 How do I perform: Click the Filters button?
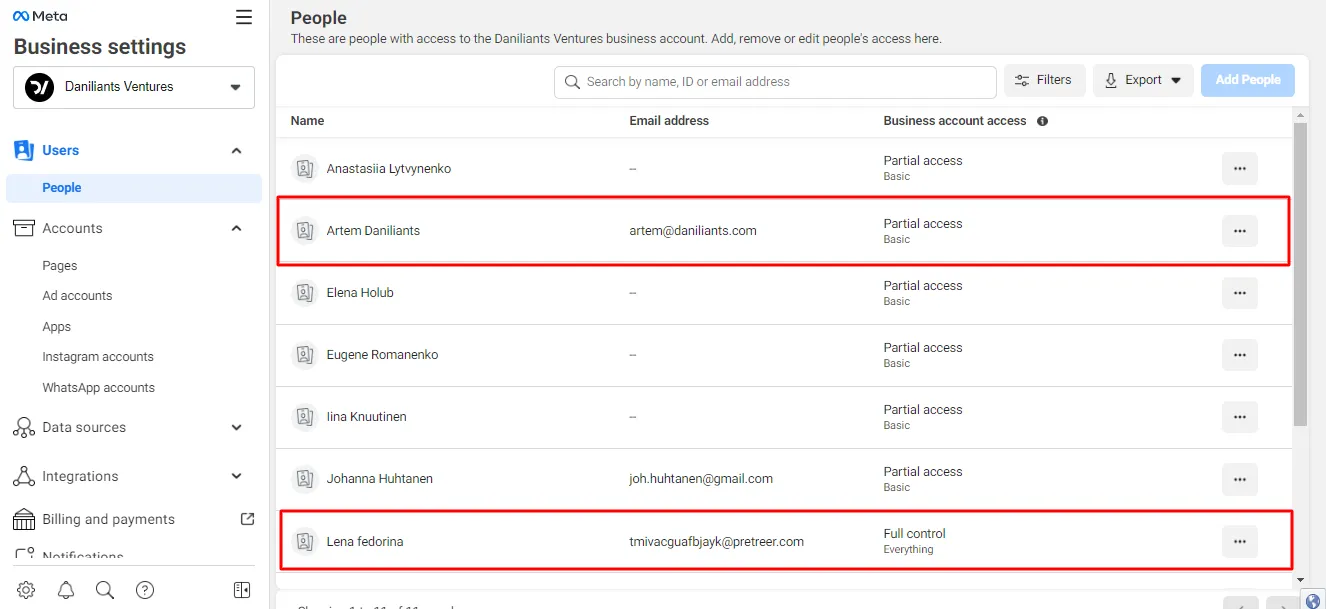click(x=1044, y=80)
